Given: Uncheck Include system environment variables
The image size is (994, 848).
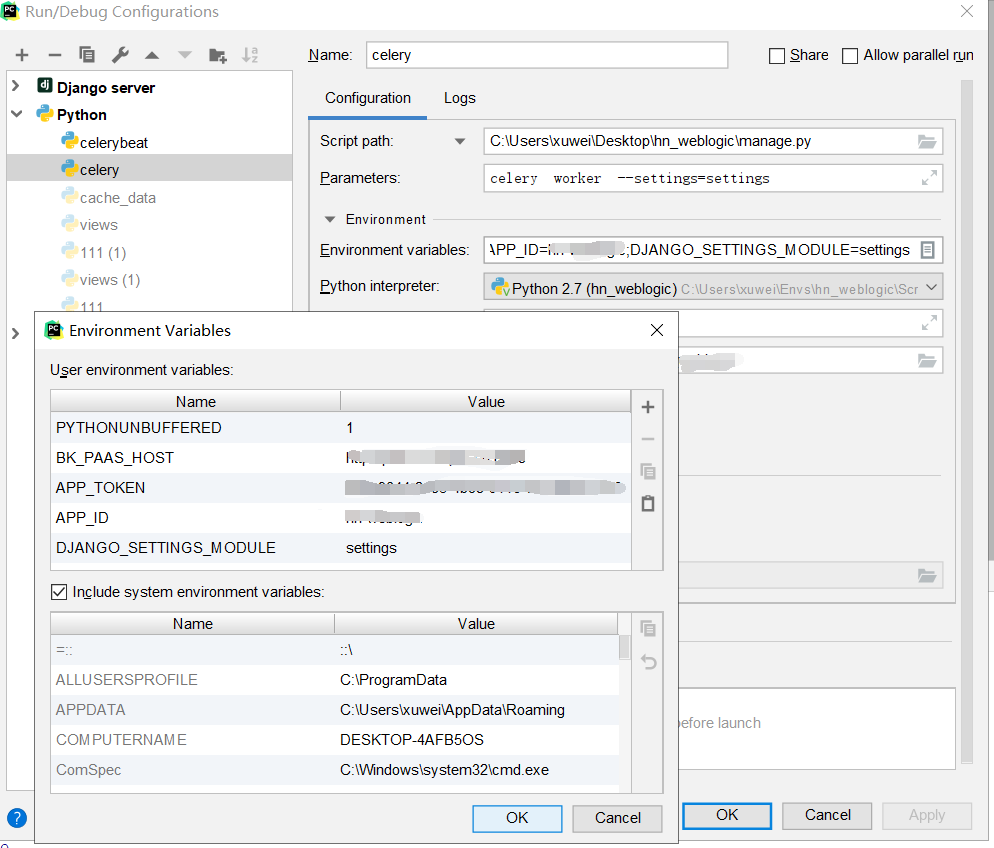Looking at the screenshot, I should click(57, 589).
